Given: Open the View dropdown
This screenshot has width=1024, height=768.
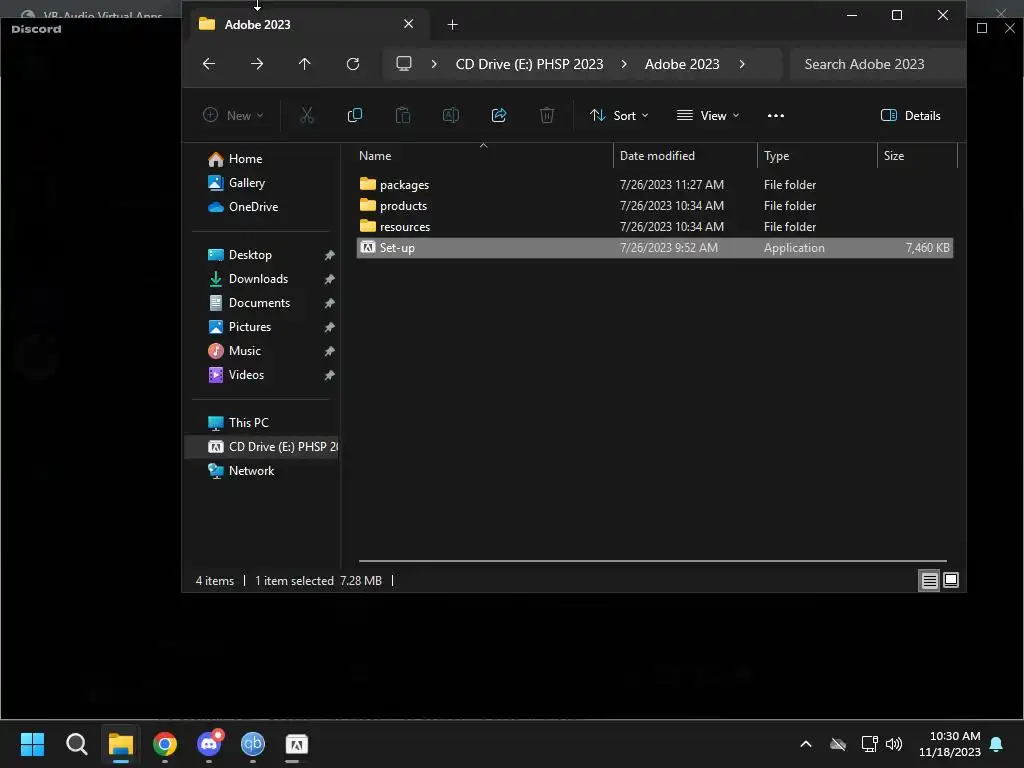Looking at the screenshot, I should 708,116.
